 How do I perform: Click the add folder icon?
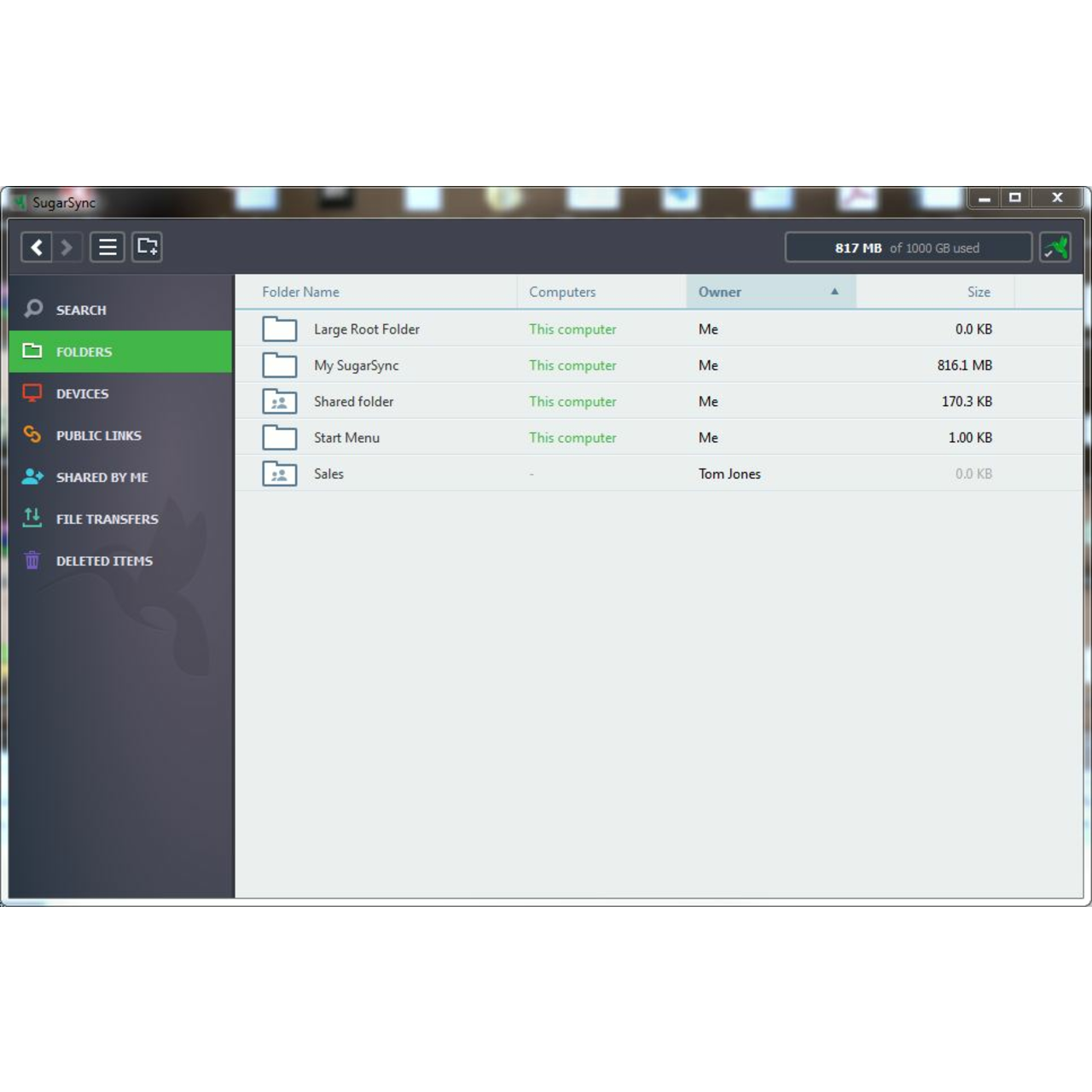click(147, 247)
